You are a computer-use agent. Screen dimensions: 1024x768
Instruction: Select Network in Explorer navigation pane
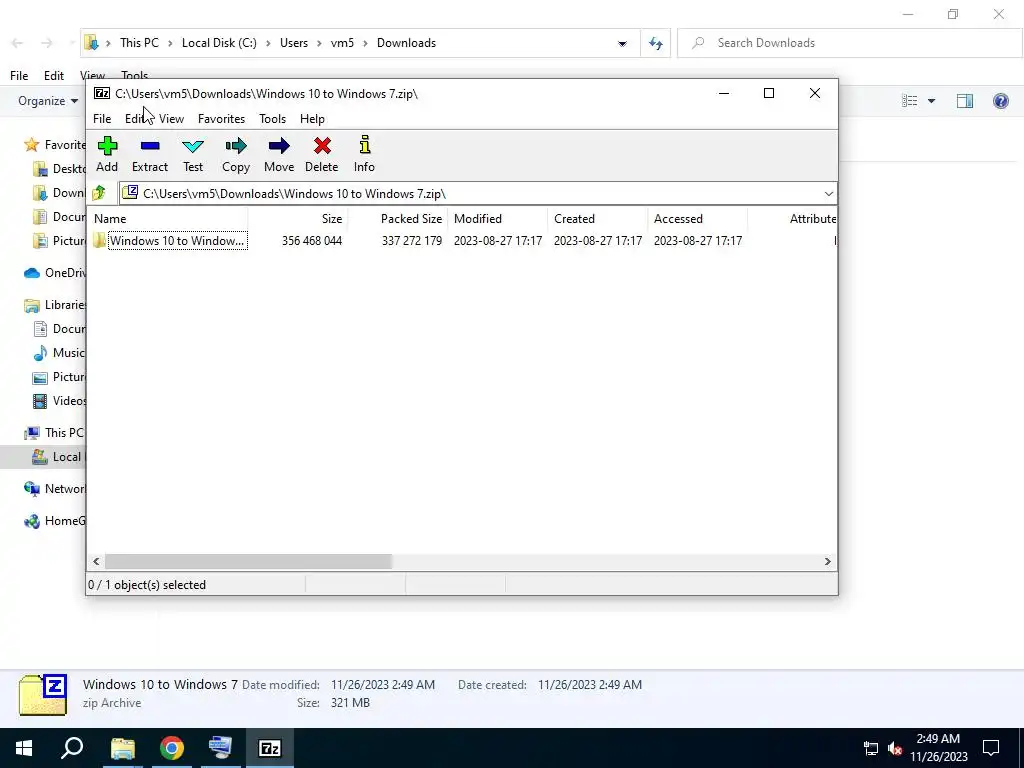[x=55, y=489]
